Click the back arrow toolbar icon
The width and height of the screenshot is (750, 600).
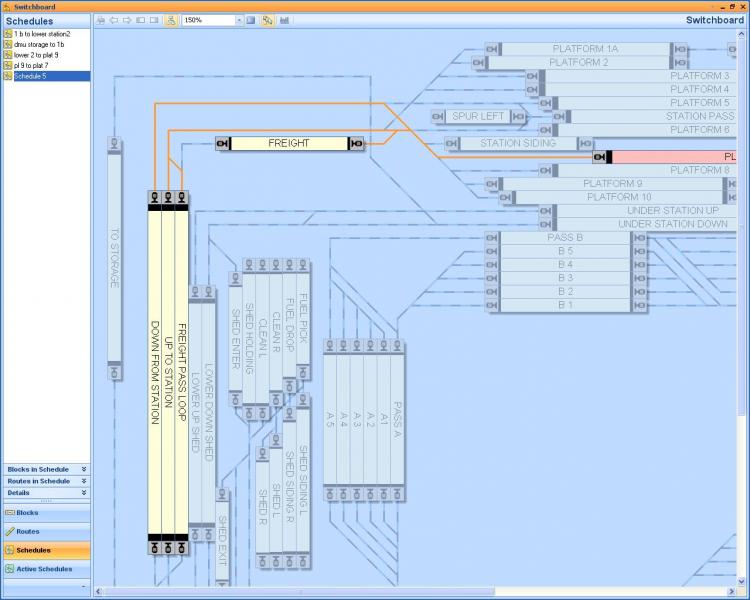click(x=113, y=20)
